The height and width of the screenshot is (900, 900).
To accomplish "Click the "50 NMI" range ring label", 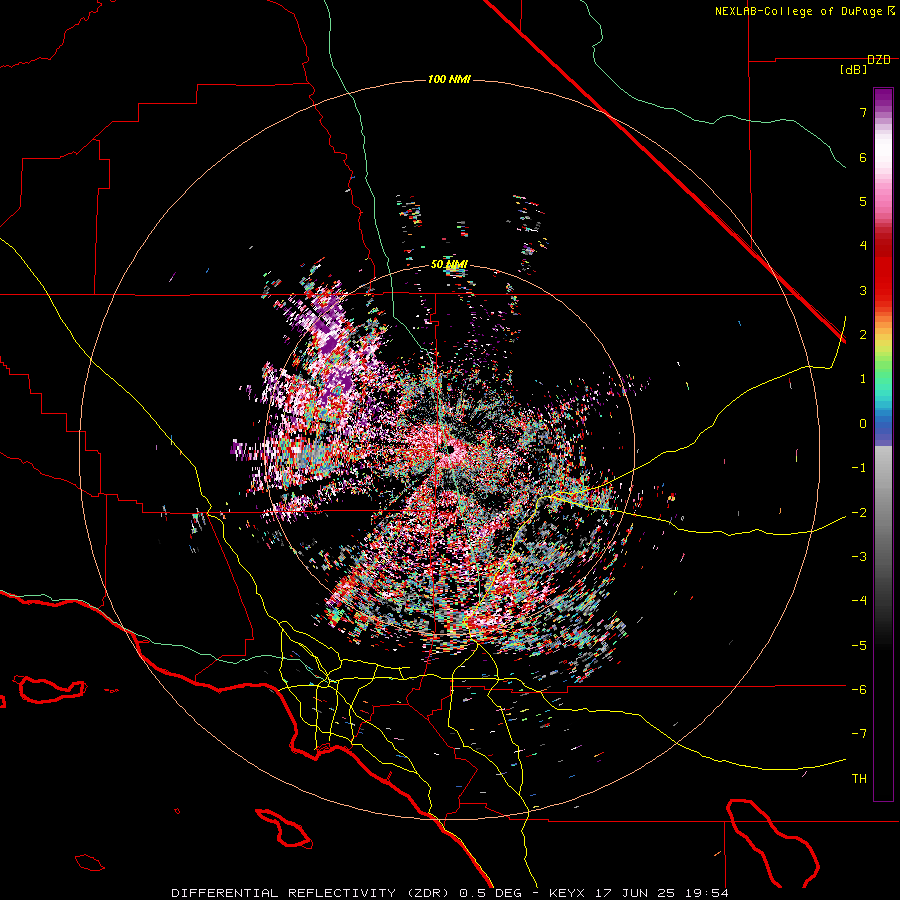I will (x=449, y=265).
